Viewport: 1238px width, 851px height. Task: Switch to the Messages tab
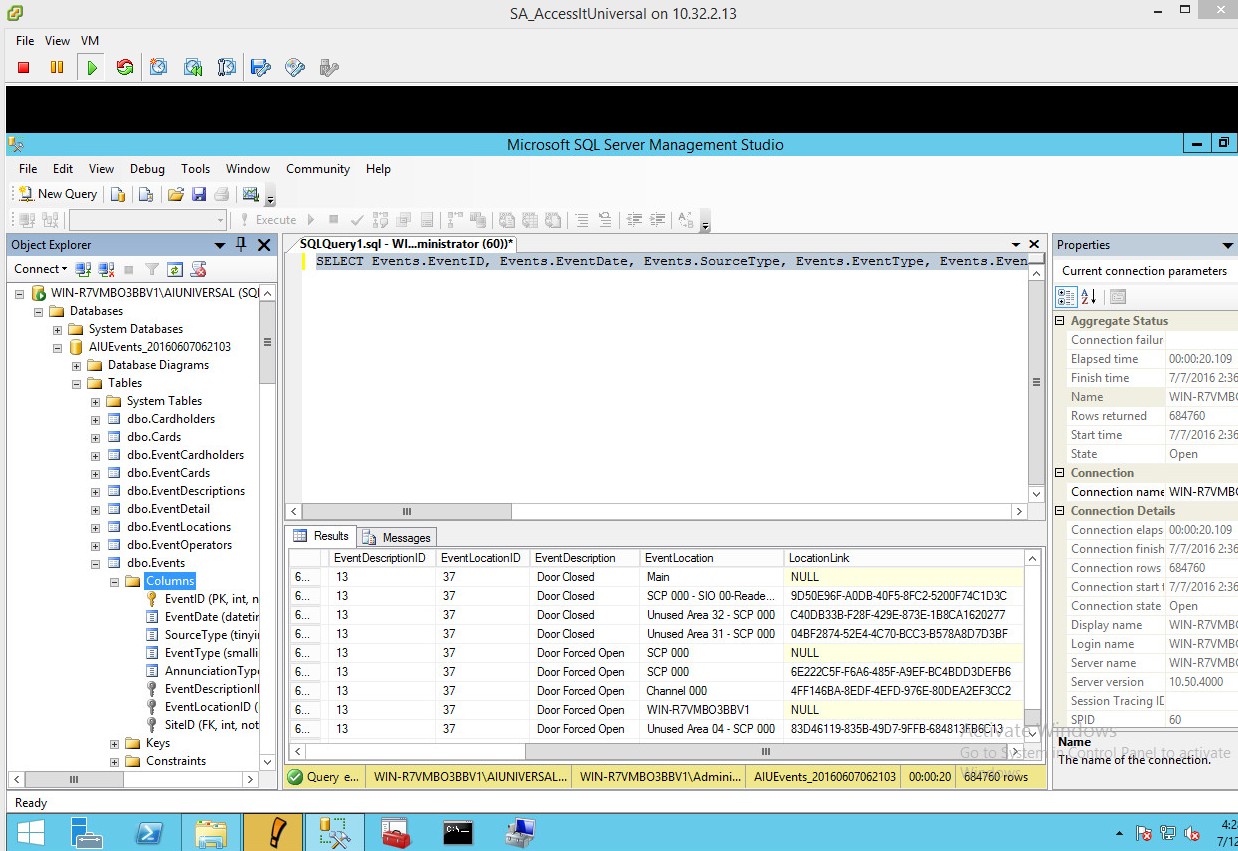point(397,537)
